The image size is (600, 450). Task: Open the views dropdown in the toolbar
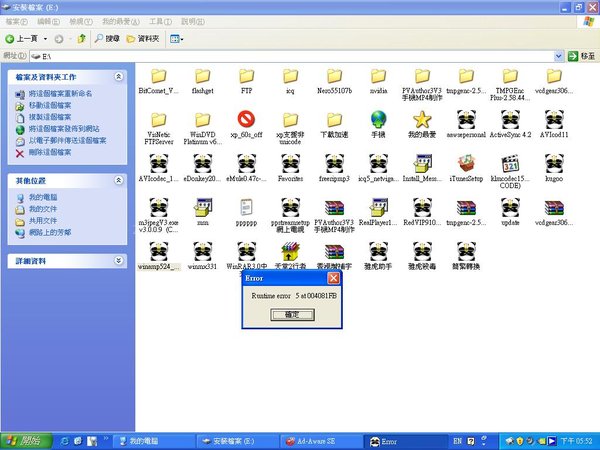pyautogui.click(x=176, y=38)
